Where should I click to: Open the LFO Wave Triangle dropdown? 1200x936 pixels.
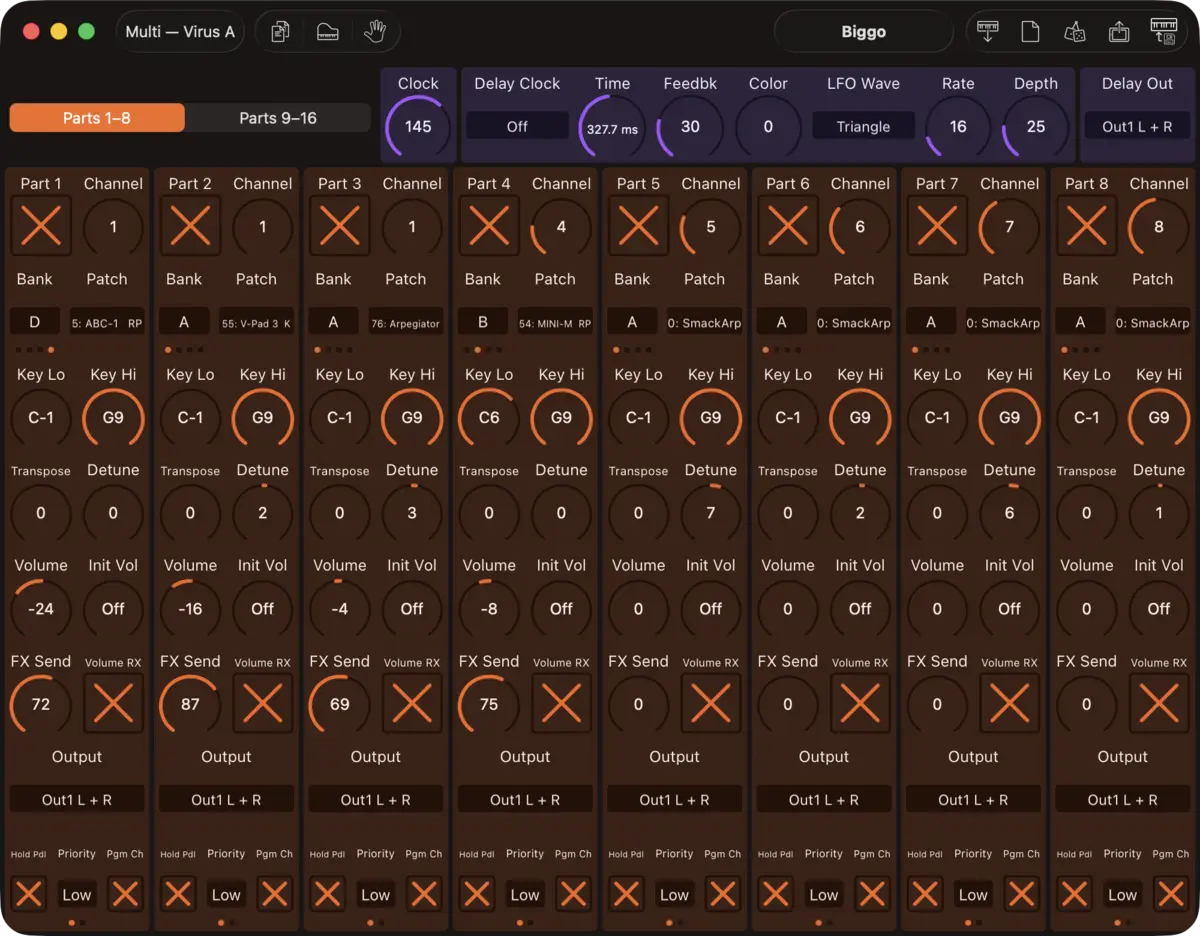(x=863, y=126)
